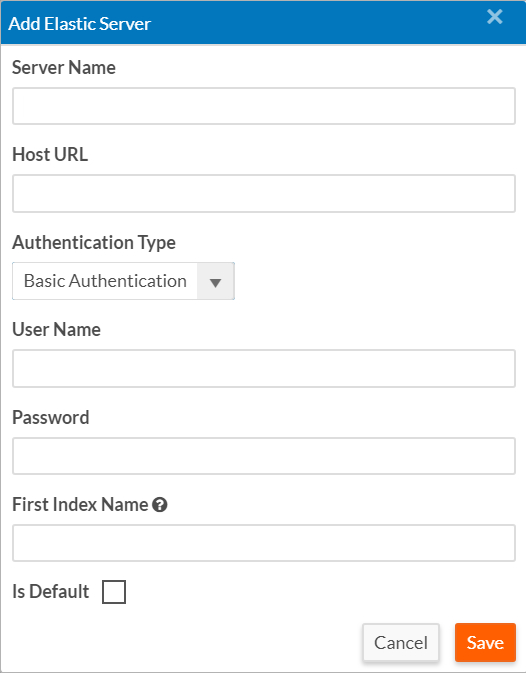
Task: Activate the First Index Name text box
Action: point(264,543)
